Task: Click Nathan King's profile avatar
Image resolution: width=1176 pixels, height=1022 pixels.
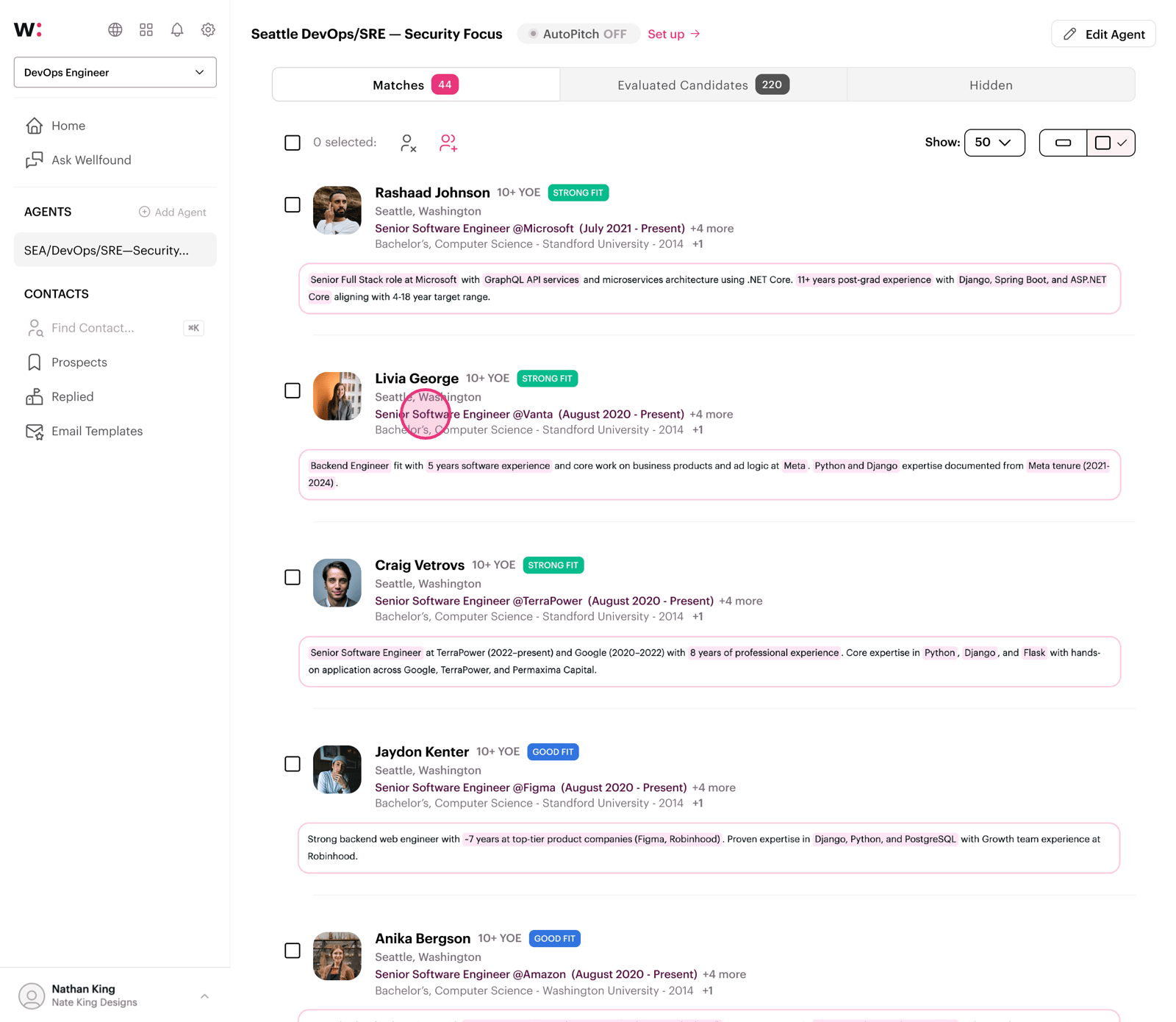Action: 32,996
